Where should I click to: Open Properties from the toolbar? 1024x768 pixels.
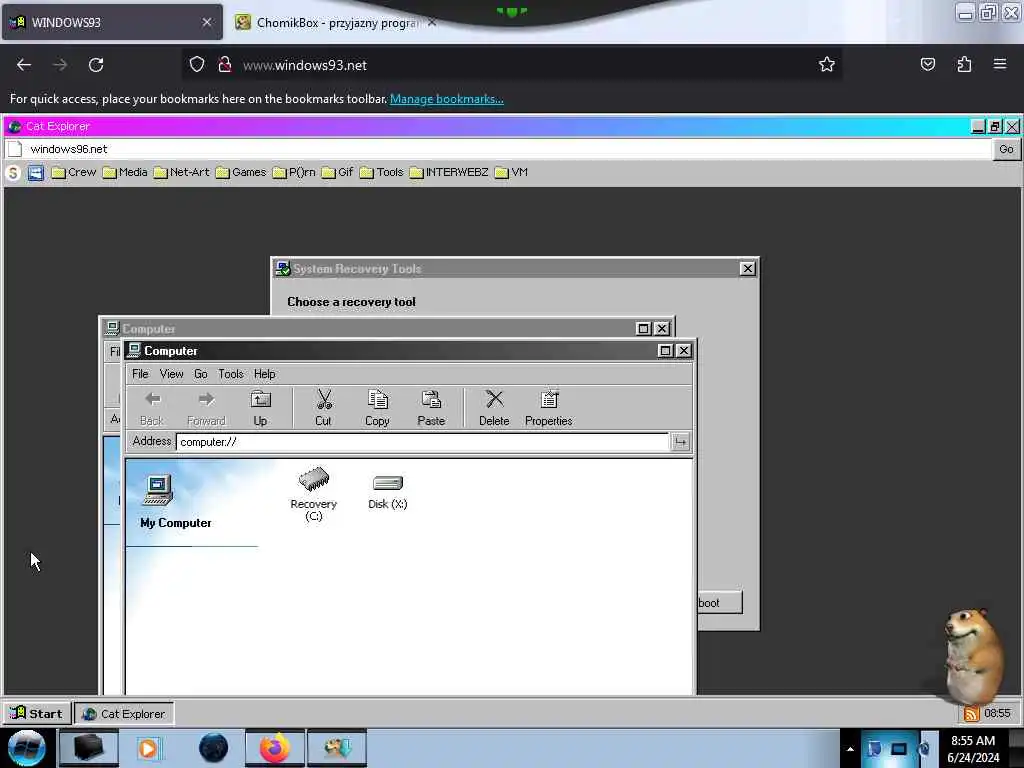(x=549, y=408)
